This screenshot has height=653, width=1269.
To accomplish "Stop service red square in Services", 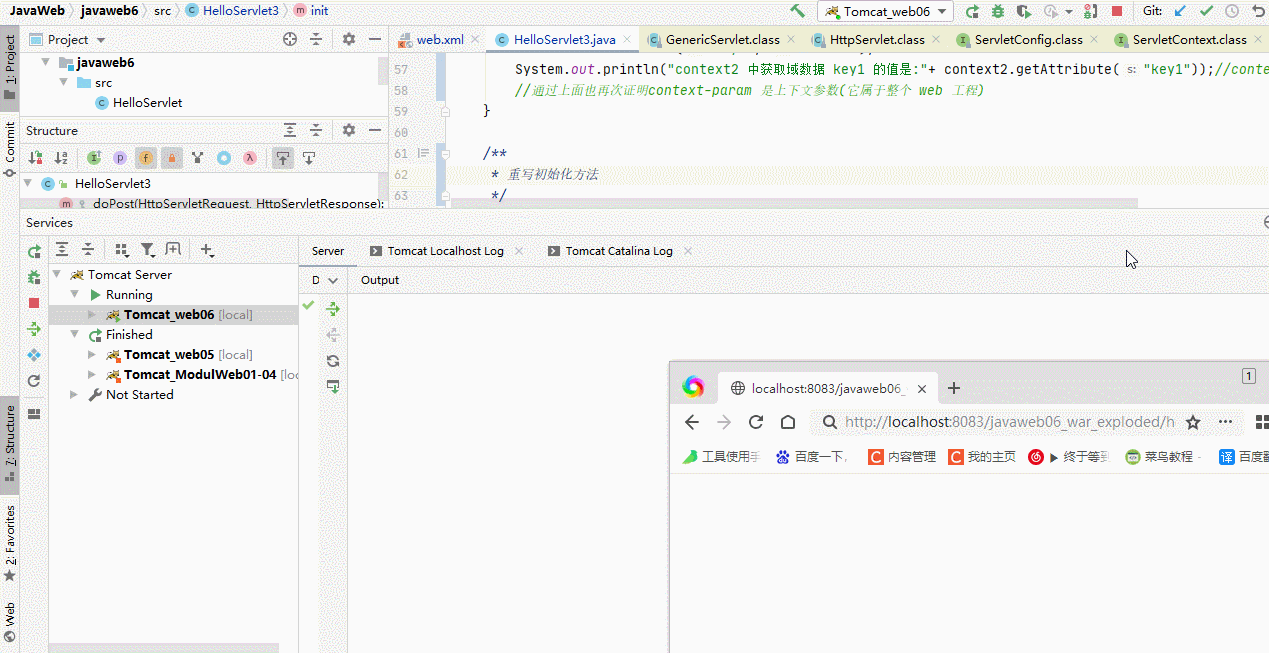I will [34, 303].
